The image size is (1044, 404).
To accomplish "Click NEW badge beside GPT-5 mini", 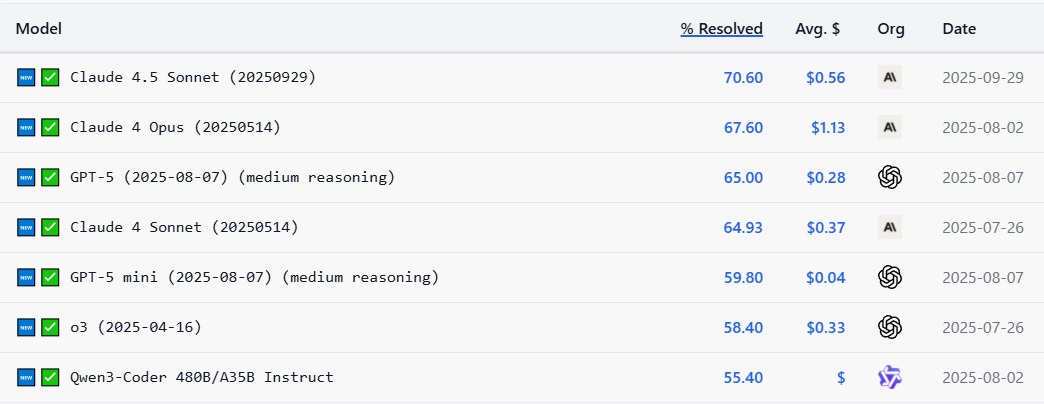I will tap(26, 277).
